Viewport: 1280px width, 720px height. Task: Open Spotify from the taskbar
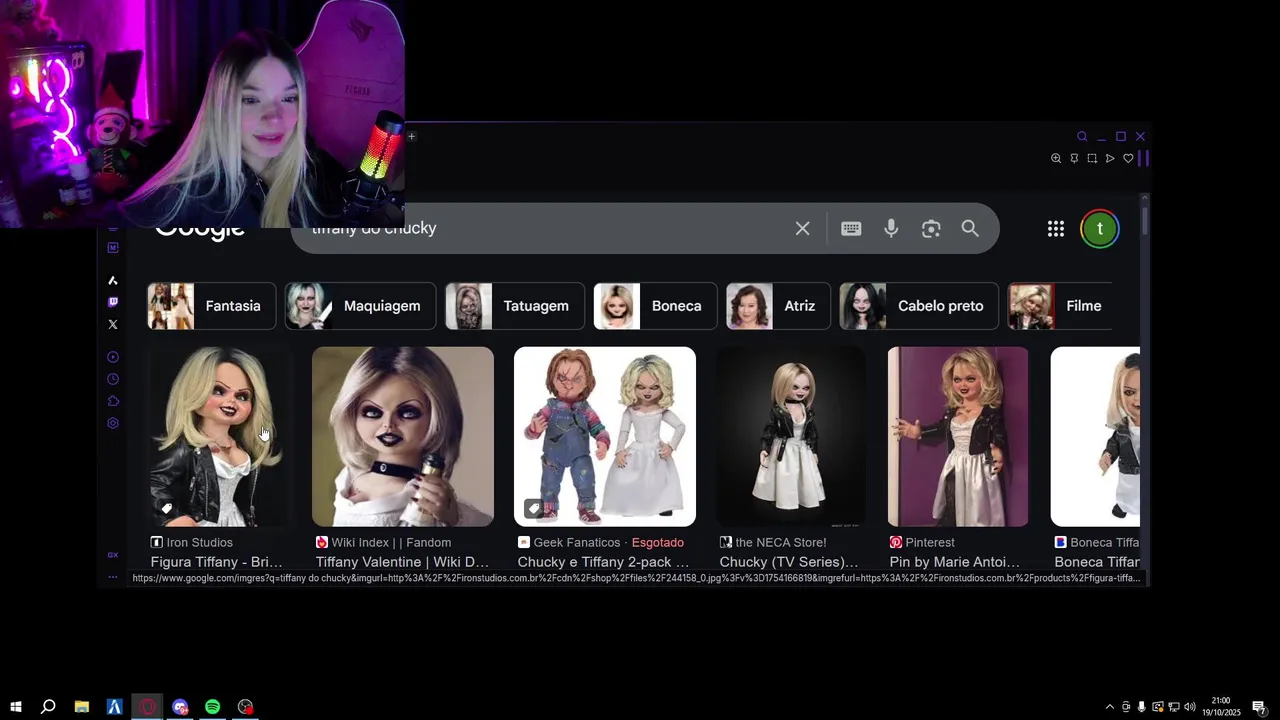coord(213,707)
